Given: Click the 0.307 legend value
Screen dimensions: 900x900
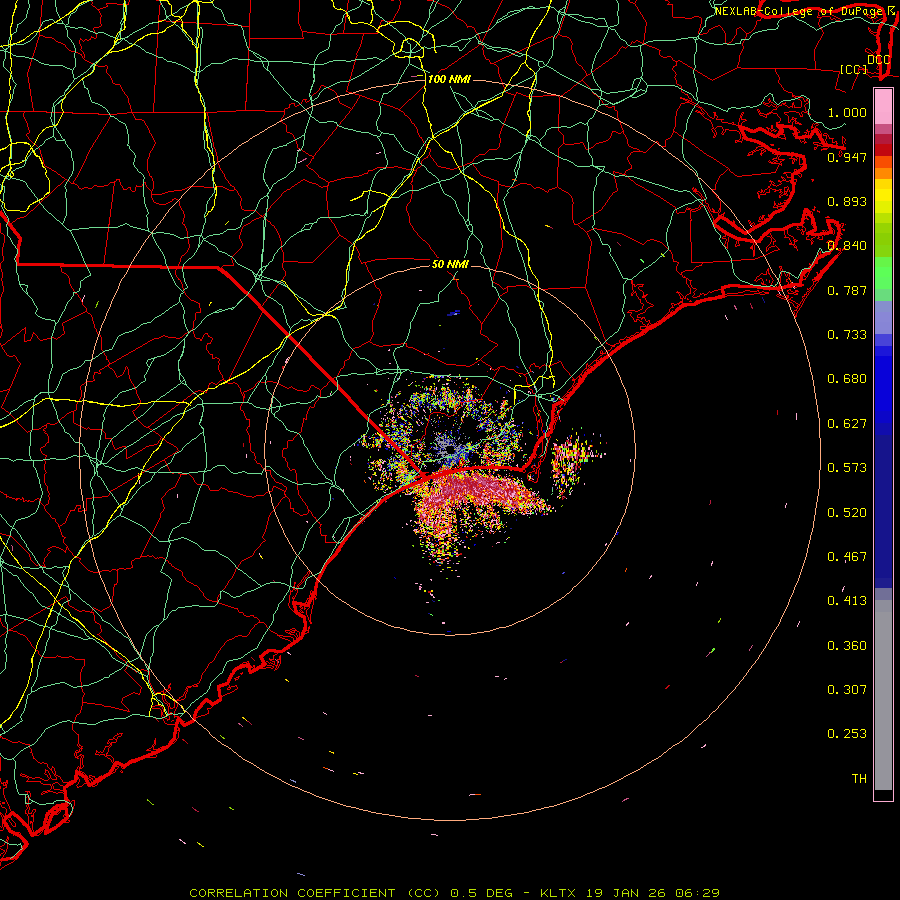Looking at the screenshot, I should [x=847, y=690].
